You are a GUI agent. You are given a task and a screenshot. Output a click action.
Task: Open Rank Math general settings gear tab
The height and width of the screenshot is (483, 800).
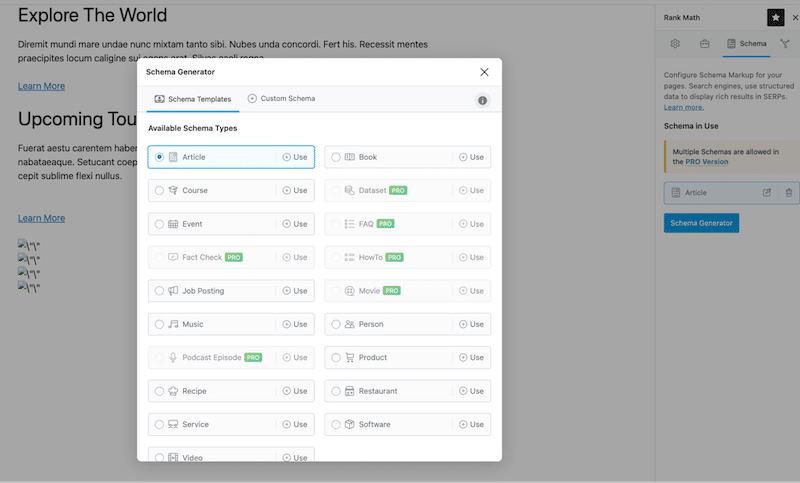tap(675, 44)
